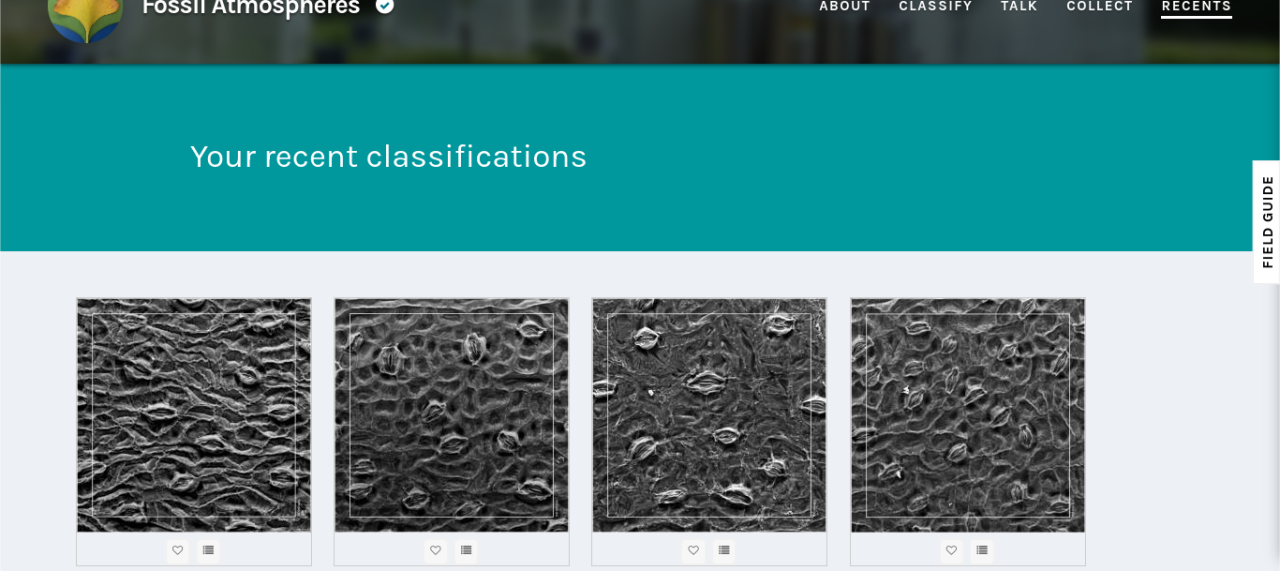Open the second recent classification thumbnail
Screen dimensions: 1280x571
[x=451, y=415]
